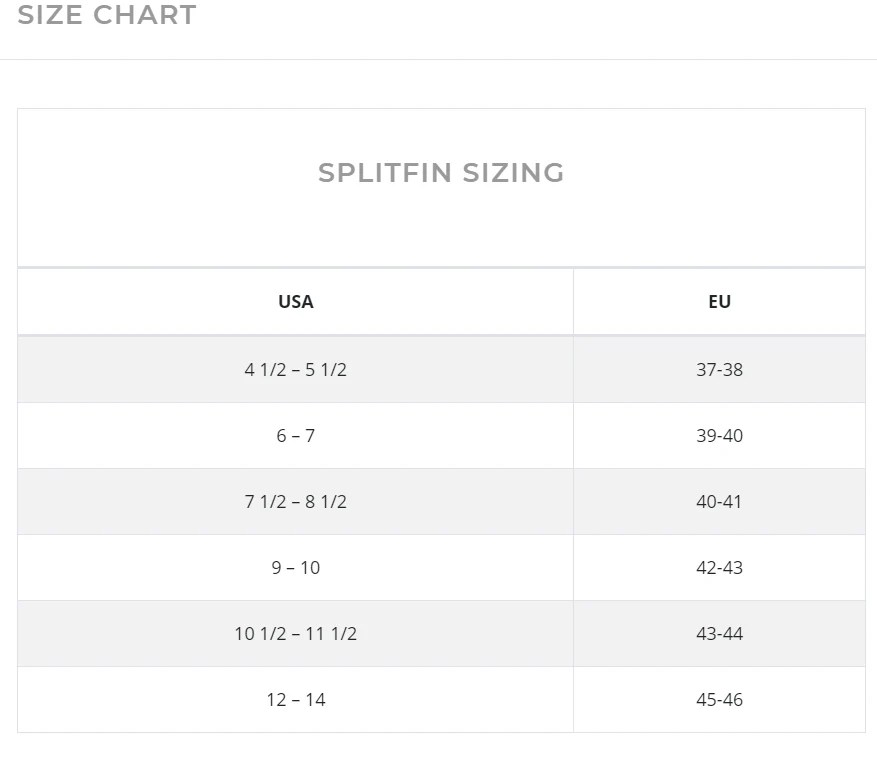Select the EU 42-43 cell

tap(719, 567)
